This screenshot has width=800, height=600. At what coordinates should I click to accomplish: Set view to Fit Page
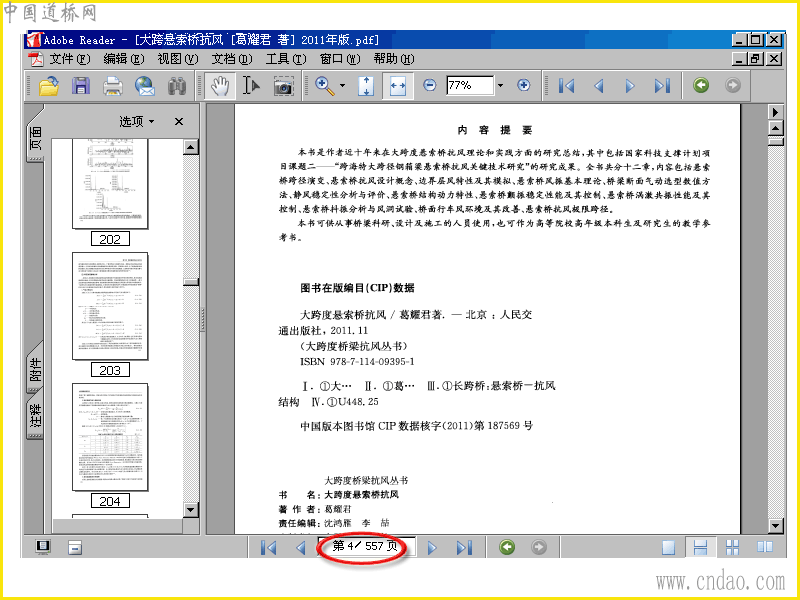[x=366, y=86]
